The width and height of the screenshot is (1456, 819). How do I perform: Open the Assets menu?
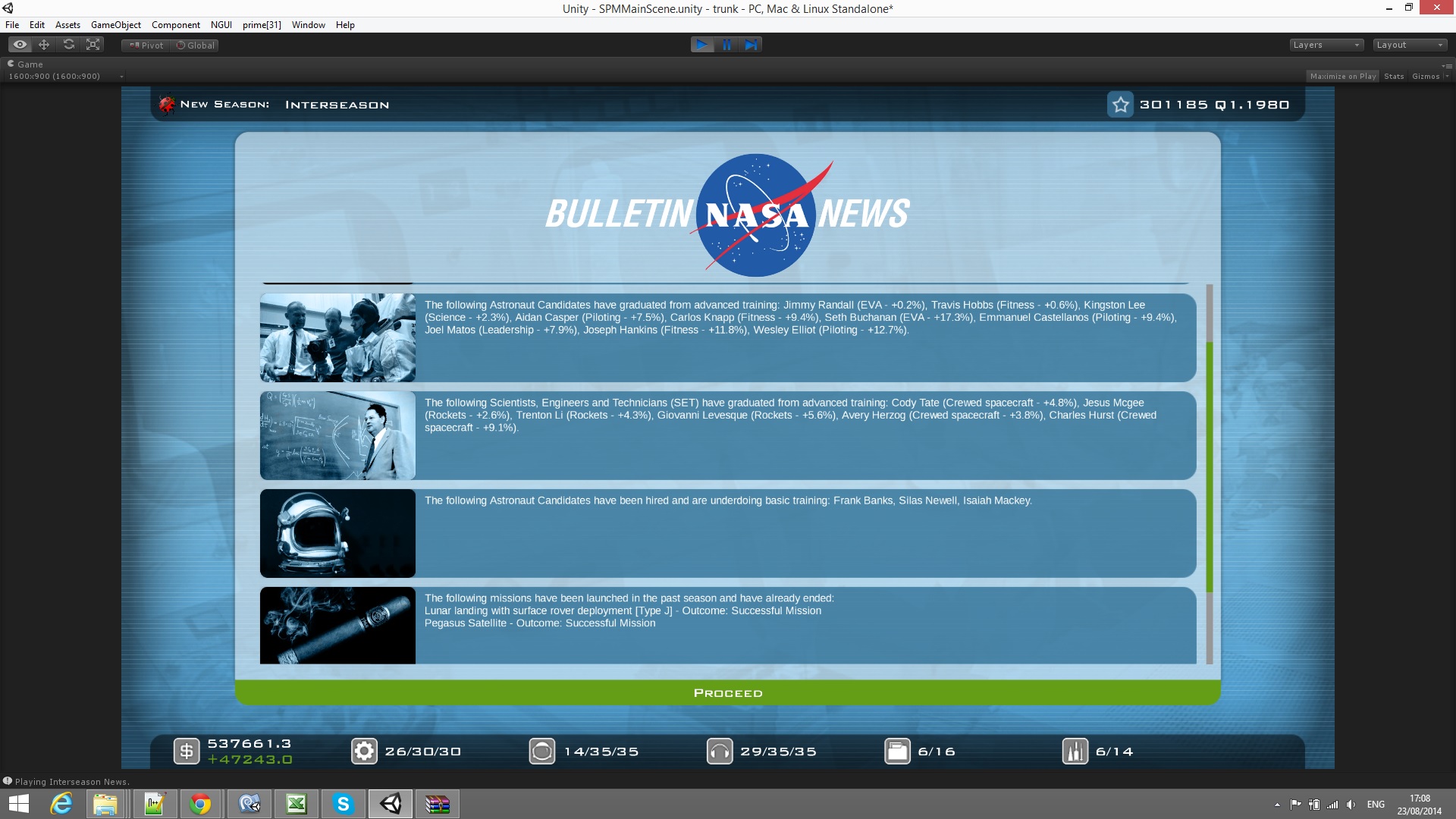(67, 25)
